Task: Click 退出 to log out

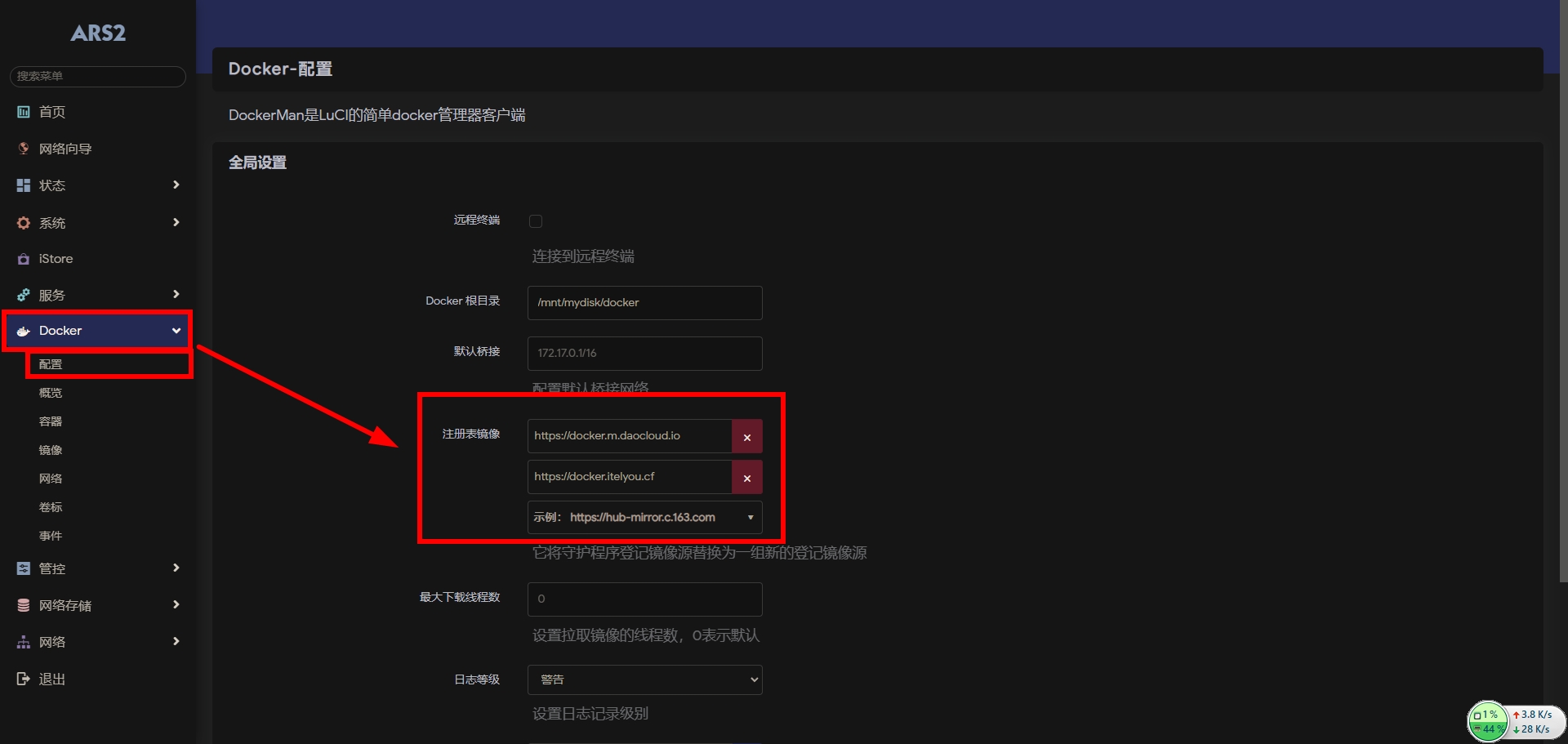Action: pos(52,679)
